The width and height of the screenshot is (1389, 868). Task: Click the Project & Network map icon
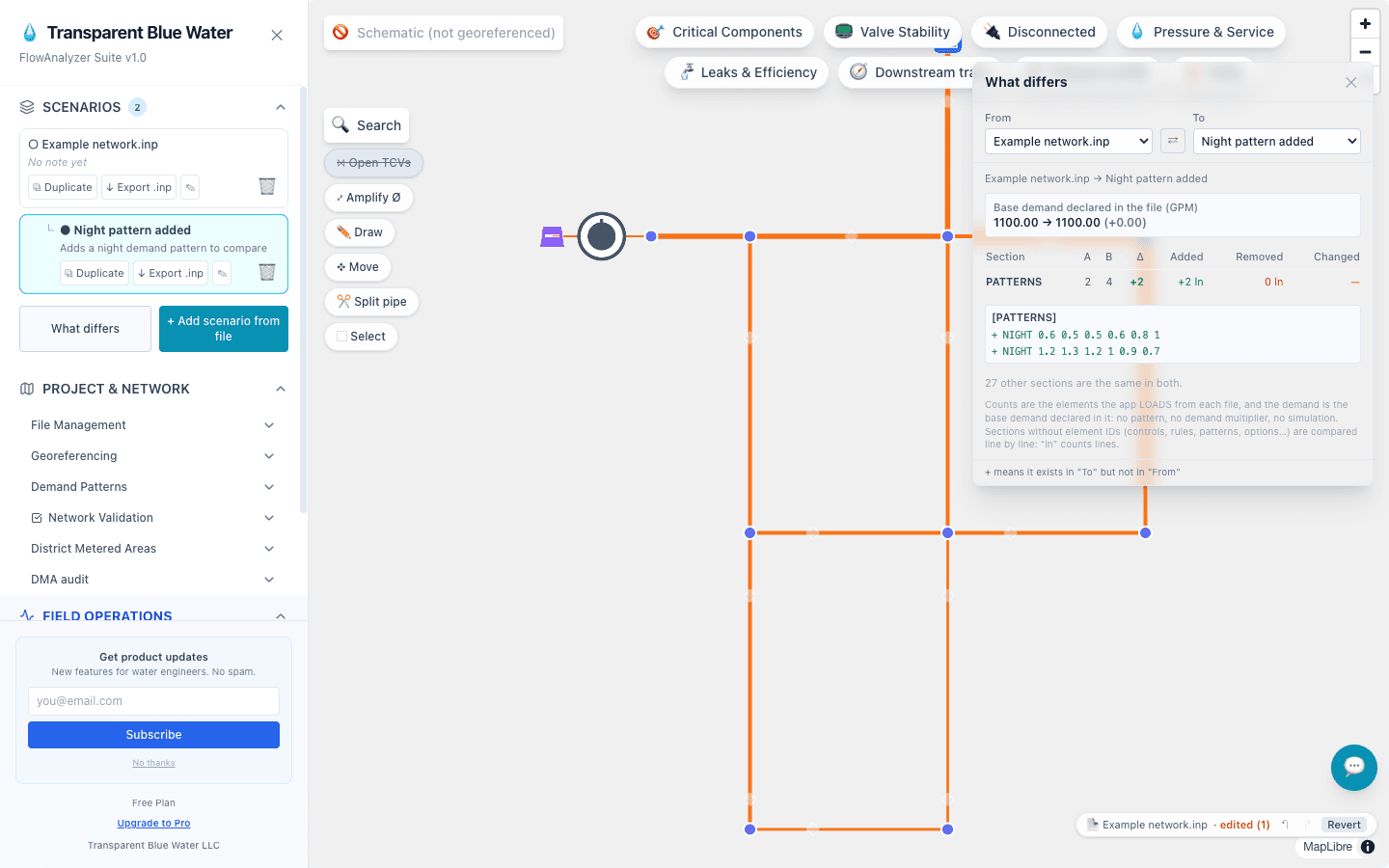pyautogui.click(x=27, y=389)
